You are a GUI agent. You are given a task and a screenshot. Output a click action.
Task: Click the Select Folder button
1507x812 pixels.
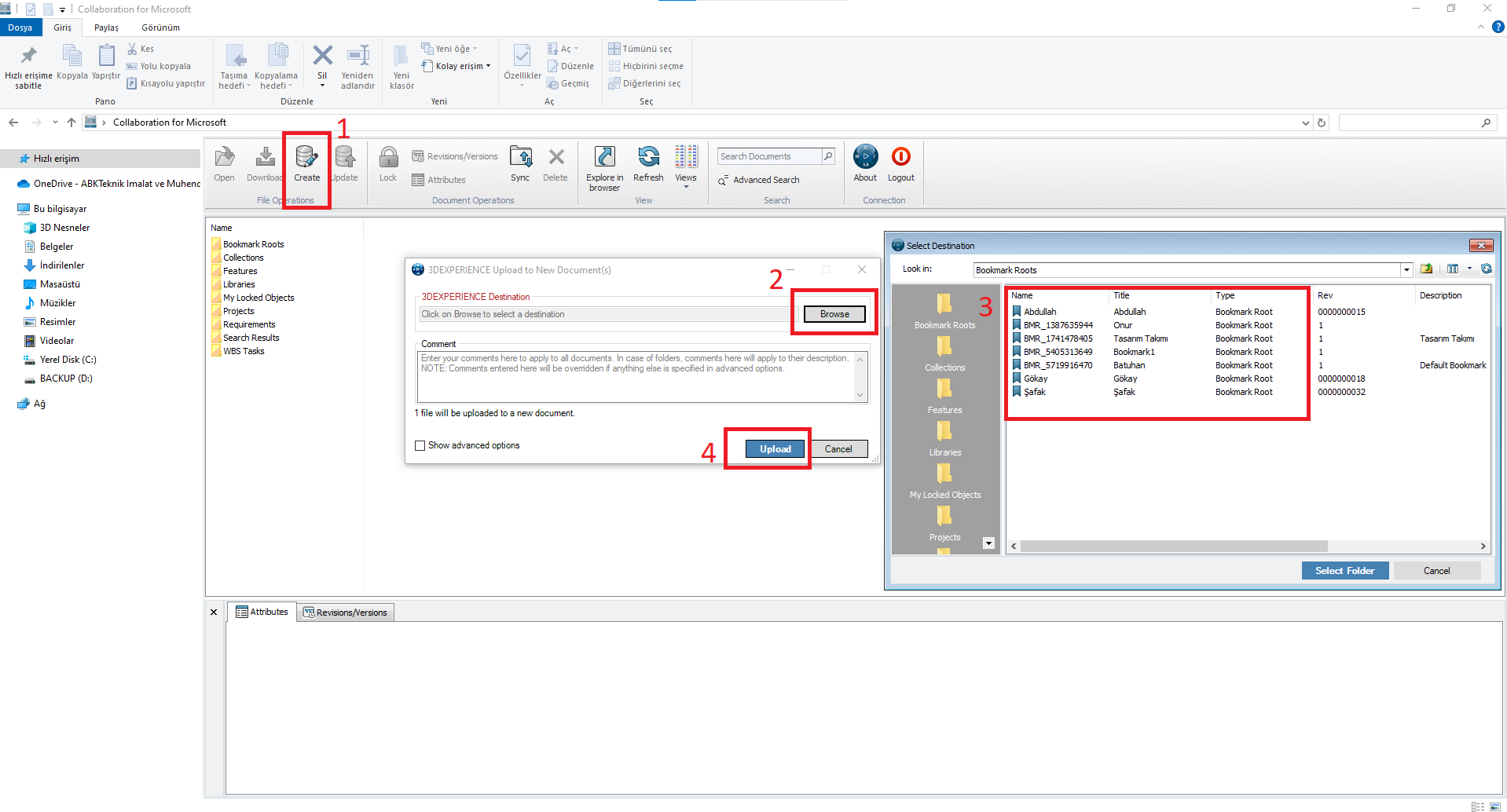tap(1344, 571)
